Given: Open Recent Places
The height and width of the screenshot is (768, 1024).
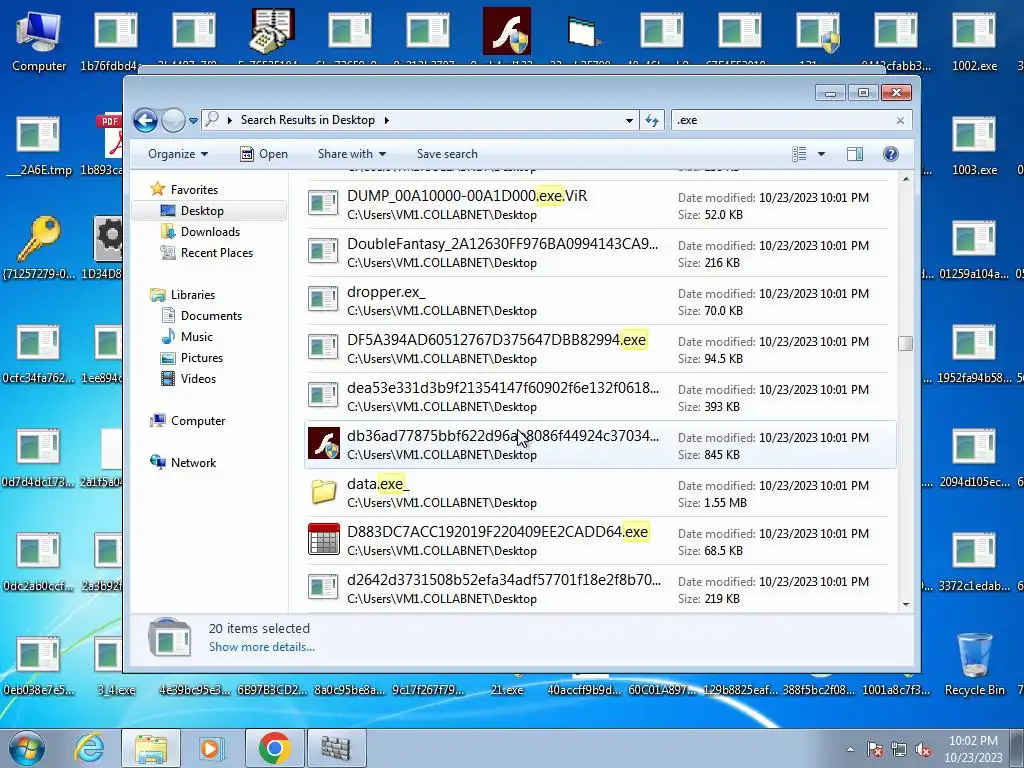Looking at the screenshot, I should pyautogui.click(x=217, y=253).
